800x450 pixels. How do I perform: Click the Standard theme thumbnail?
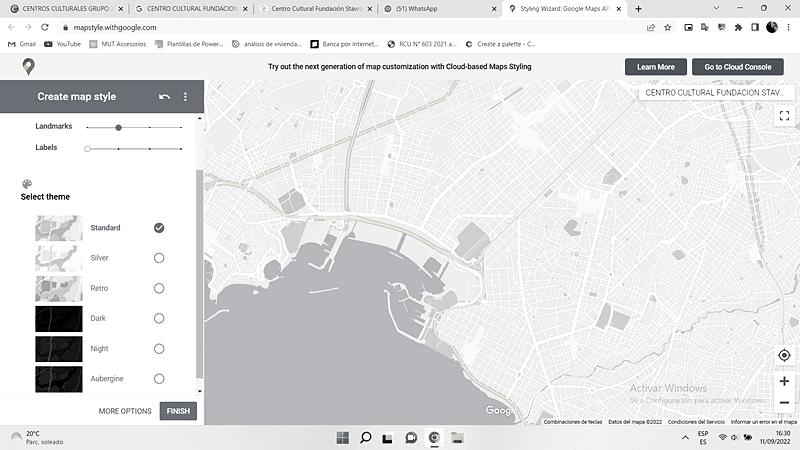(59, 228)
